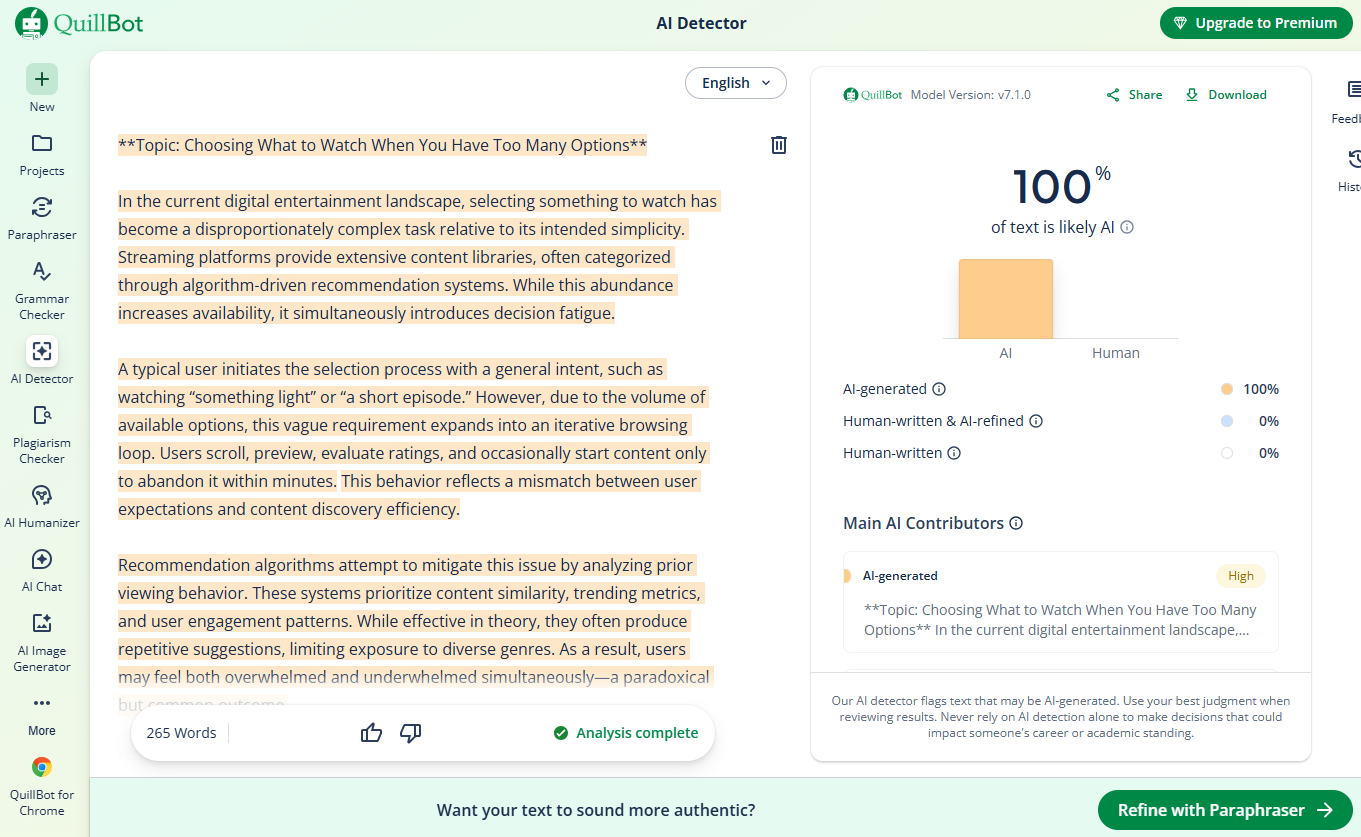Click 'Model Version: v7.1.0' text
Screen dimensions: 1361x837
(971, 95)
